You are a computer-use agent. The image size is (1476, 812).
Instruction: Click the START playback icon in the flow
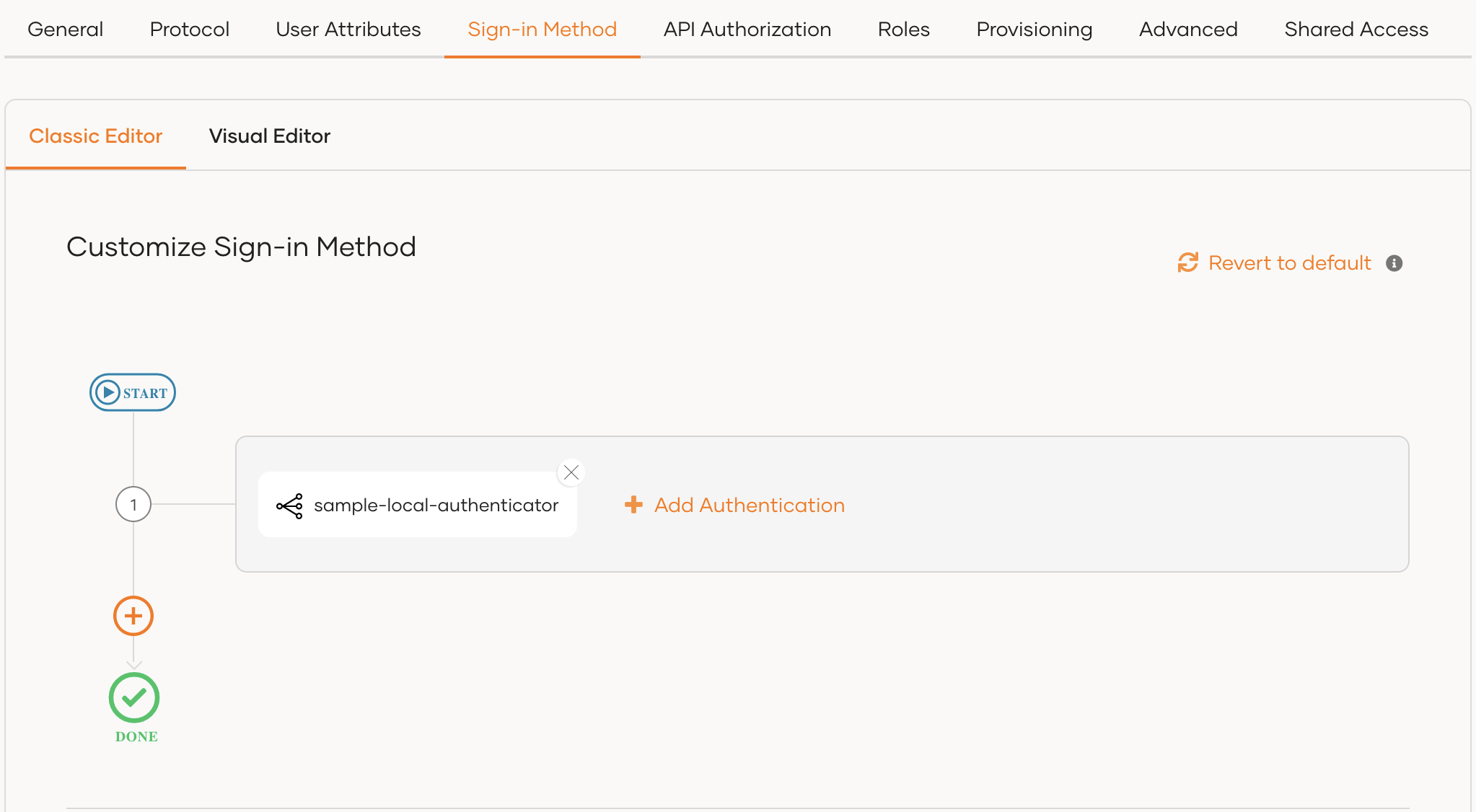tap(107, 392)
